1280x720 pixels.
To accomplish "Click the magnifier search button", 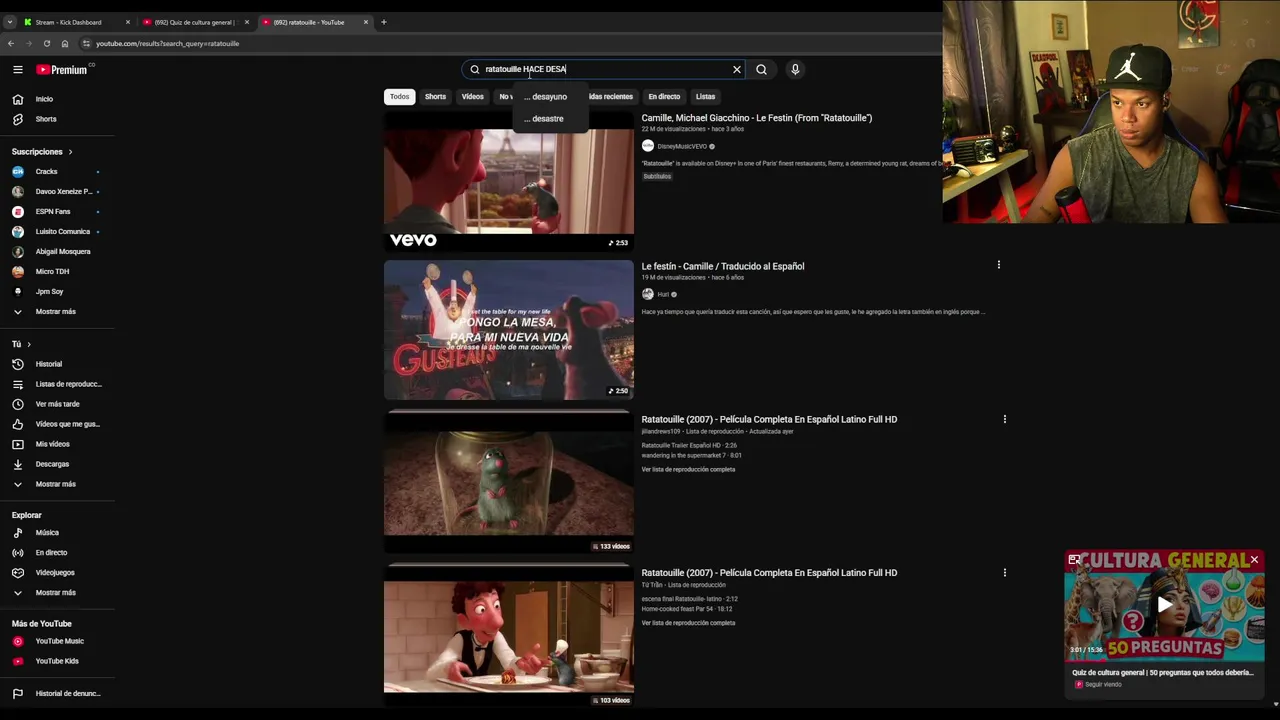I will [x=761, y=69].
